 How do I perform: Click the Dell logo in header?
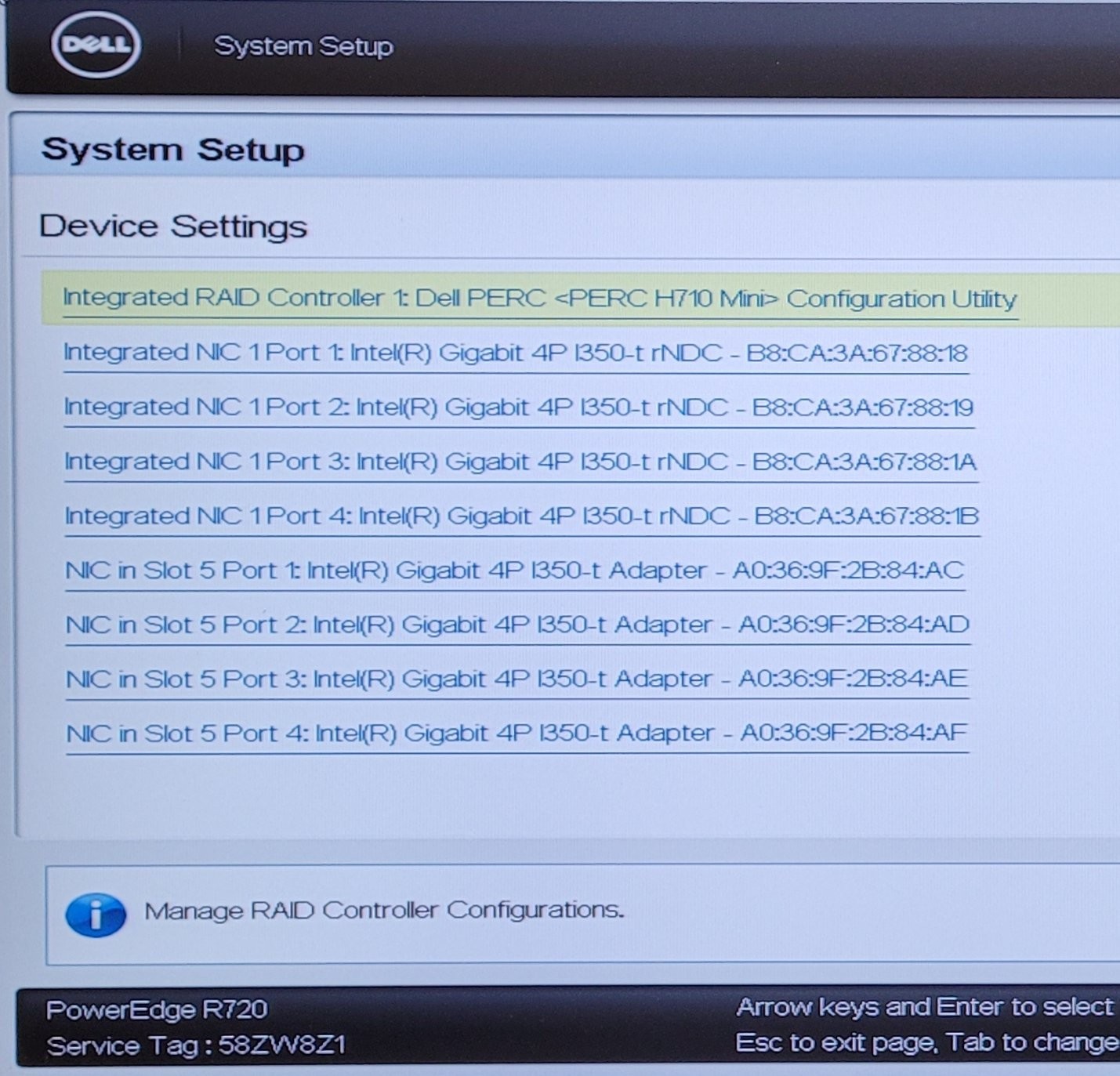click(x=96, y=45)
